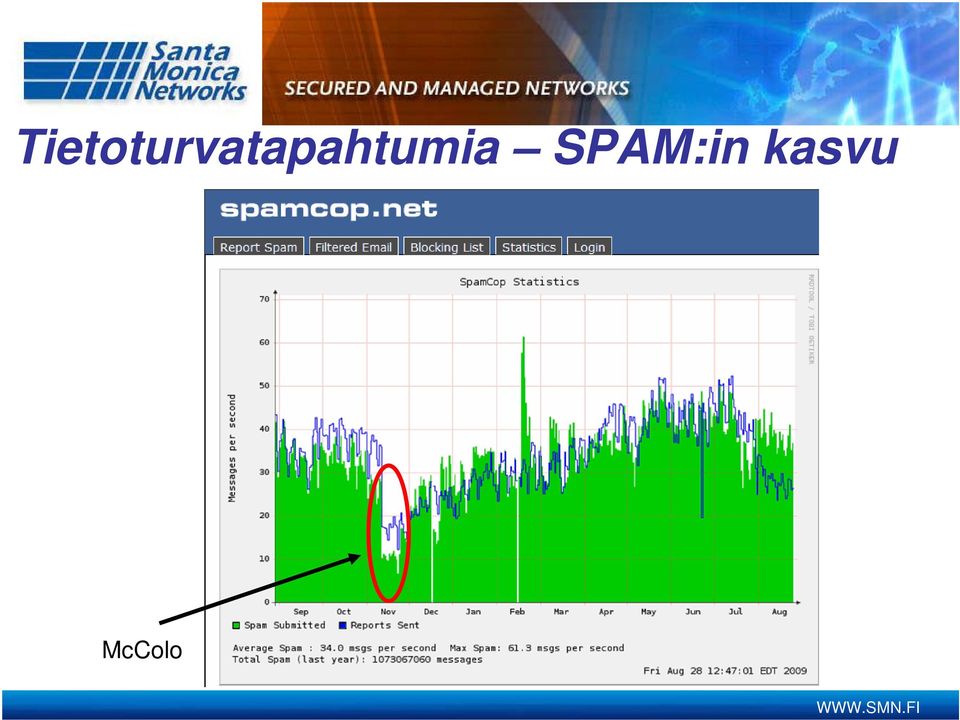Click 'Max Spam: 61.3 msgs per second'
Image resolution: width=960 pixels, height=720 pixels.
[x=537, y=648]
